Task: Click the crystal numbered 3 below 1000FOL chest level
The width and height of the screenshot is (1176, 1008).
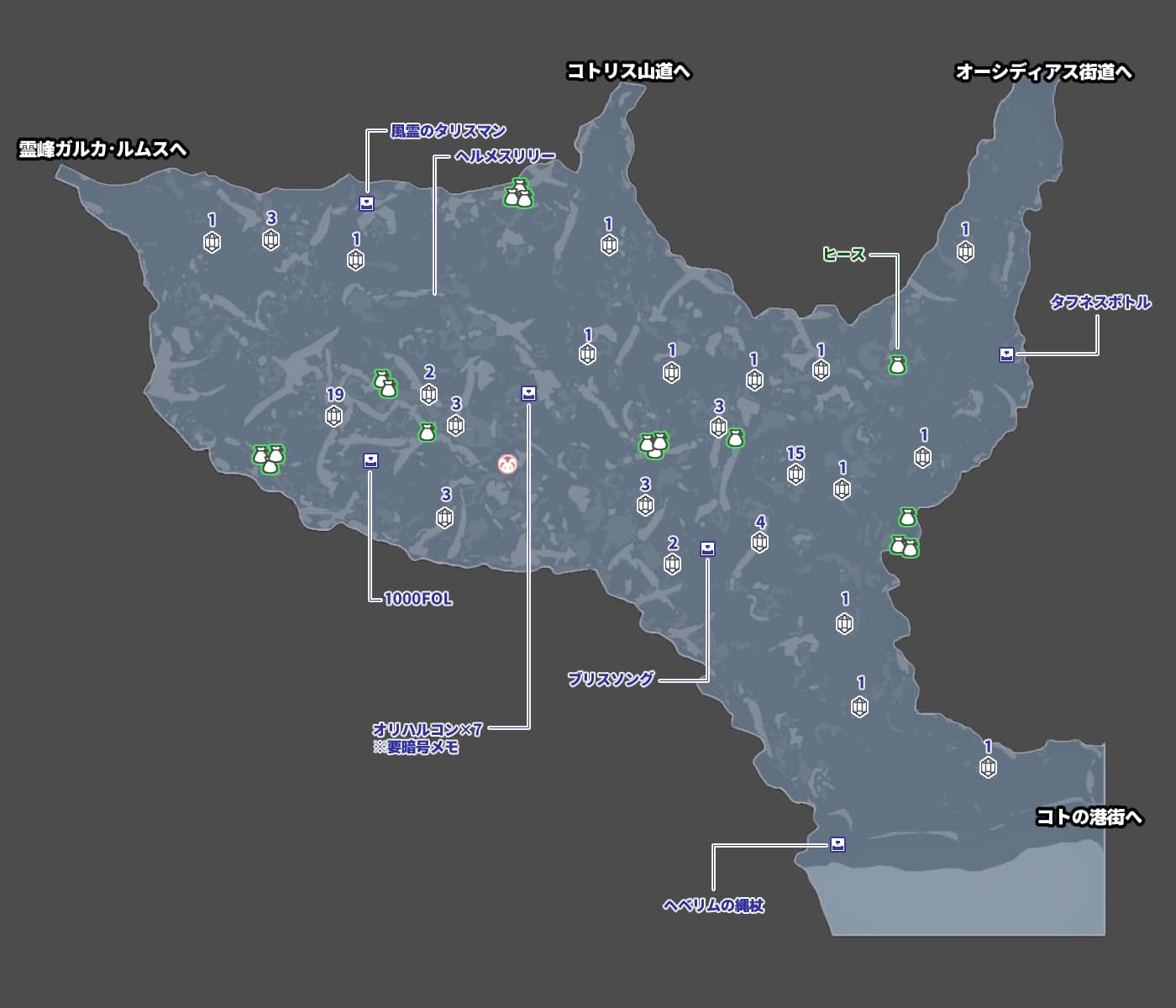Action: tap(445, 517)
